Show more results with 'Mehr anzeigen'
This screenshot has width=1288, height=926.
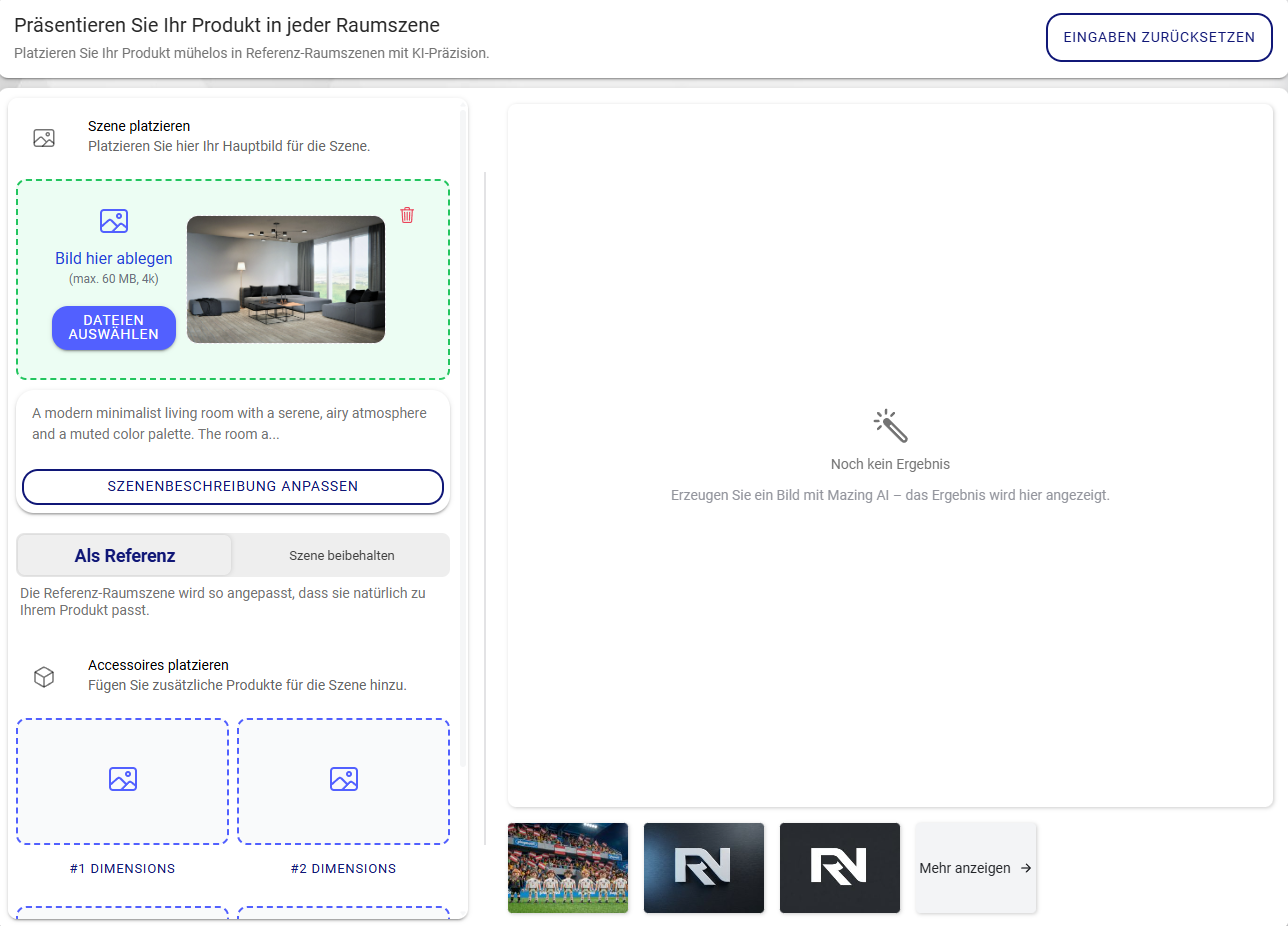click(x=965, y=868)
